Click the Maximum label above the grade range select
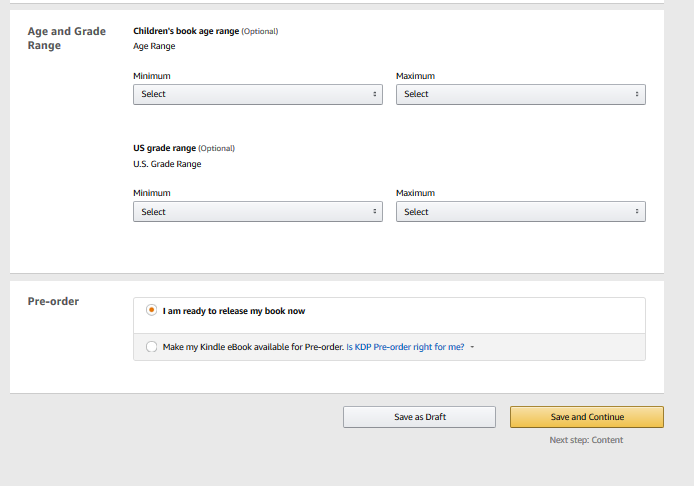Screen dimensions: 694x486 [415, 193]
